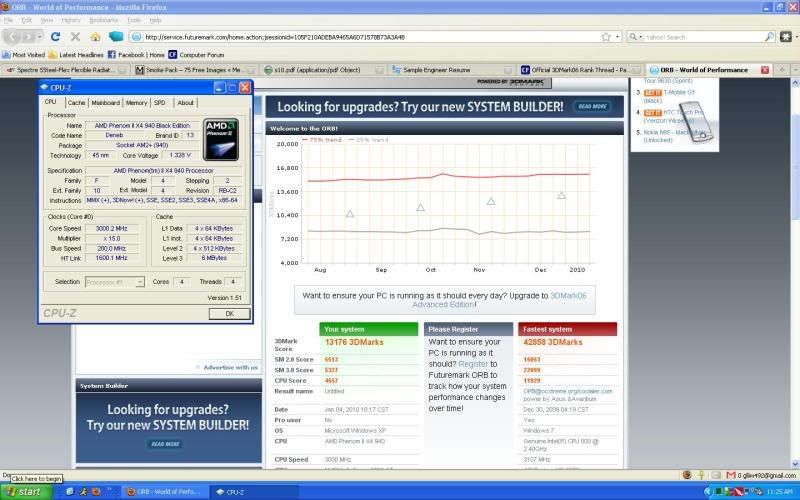The width and height of the screenshot is (800, 500).
Task: Click the system tray clock showing 11:25 AM
Action: pos(780,492)
